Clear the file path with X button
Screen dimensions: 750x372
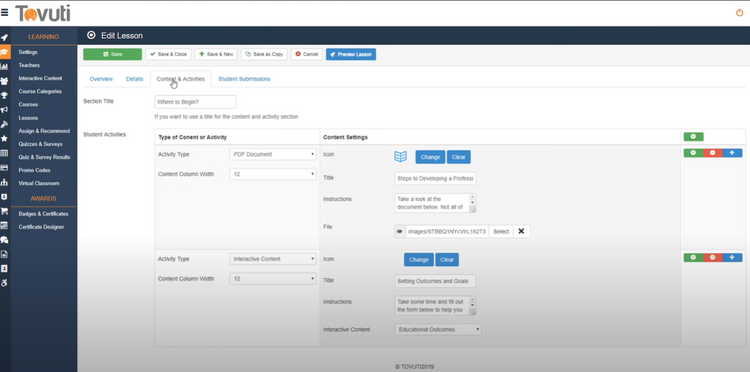(x=521, y=231)
